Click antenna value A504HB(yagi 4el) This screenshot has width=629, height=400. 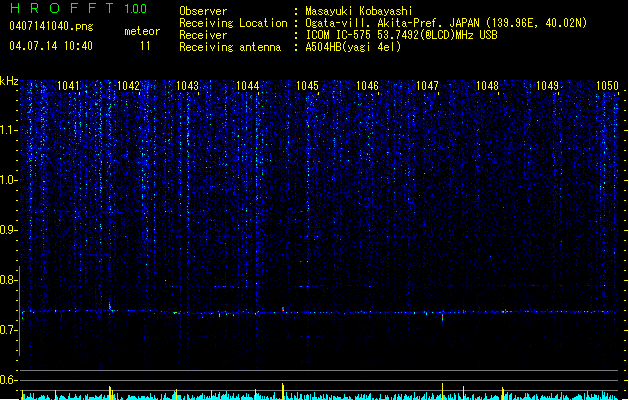click(x=353, y=47)
